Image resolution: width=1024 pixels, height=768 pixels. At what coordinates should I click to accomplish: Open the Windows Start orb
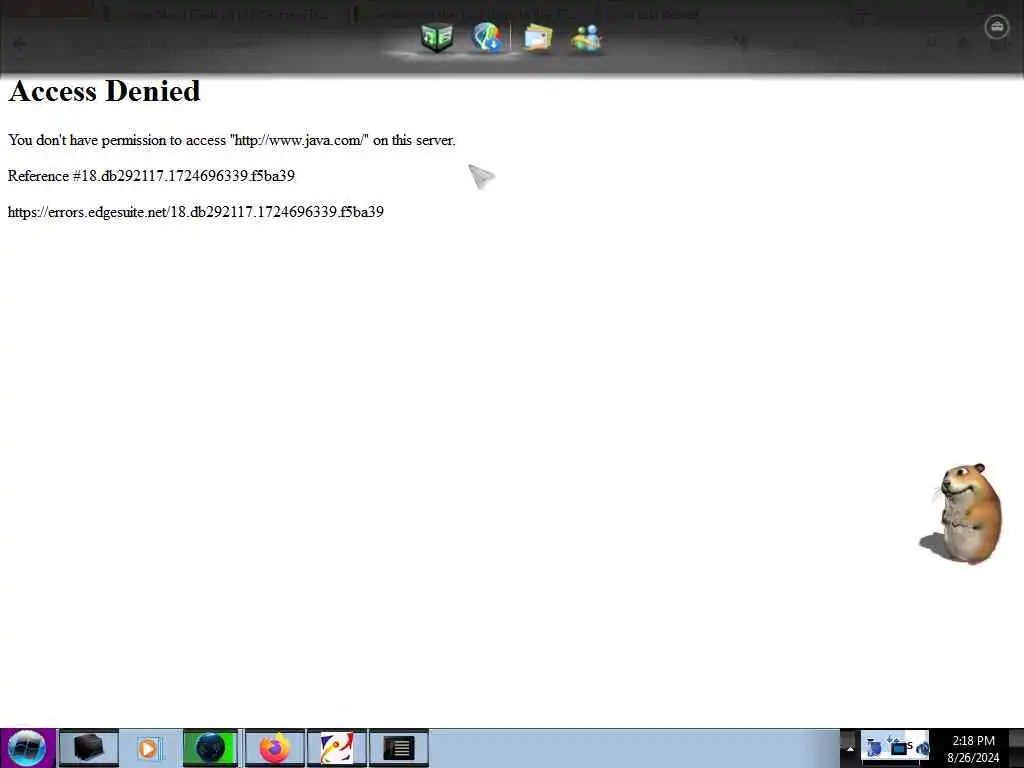(27, 748)
